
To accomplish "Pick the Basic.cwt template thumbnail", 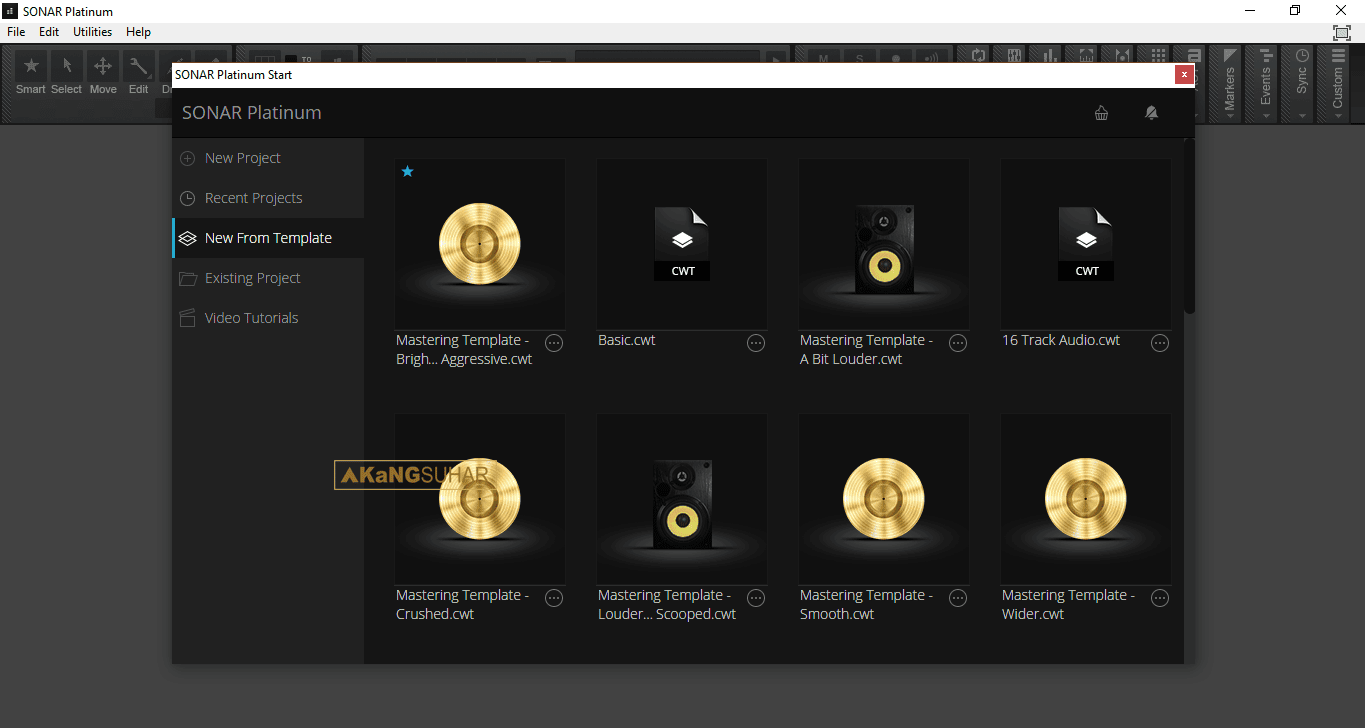I will 682,244.
